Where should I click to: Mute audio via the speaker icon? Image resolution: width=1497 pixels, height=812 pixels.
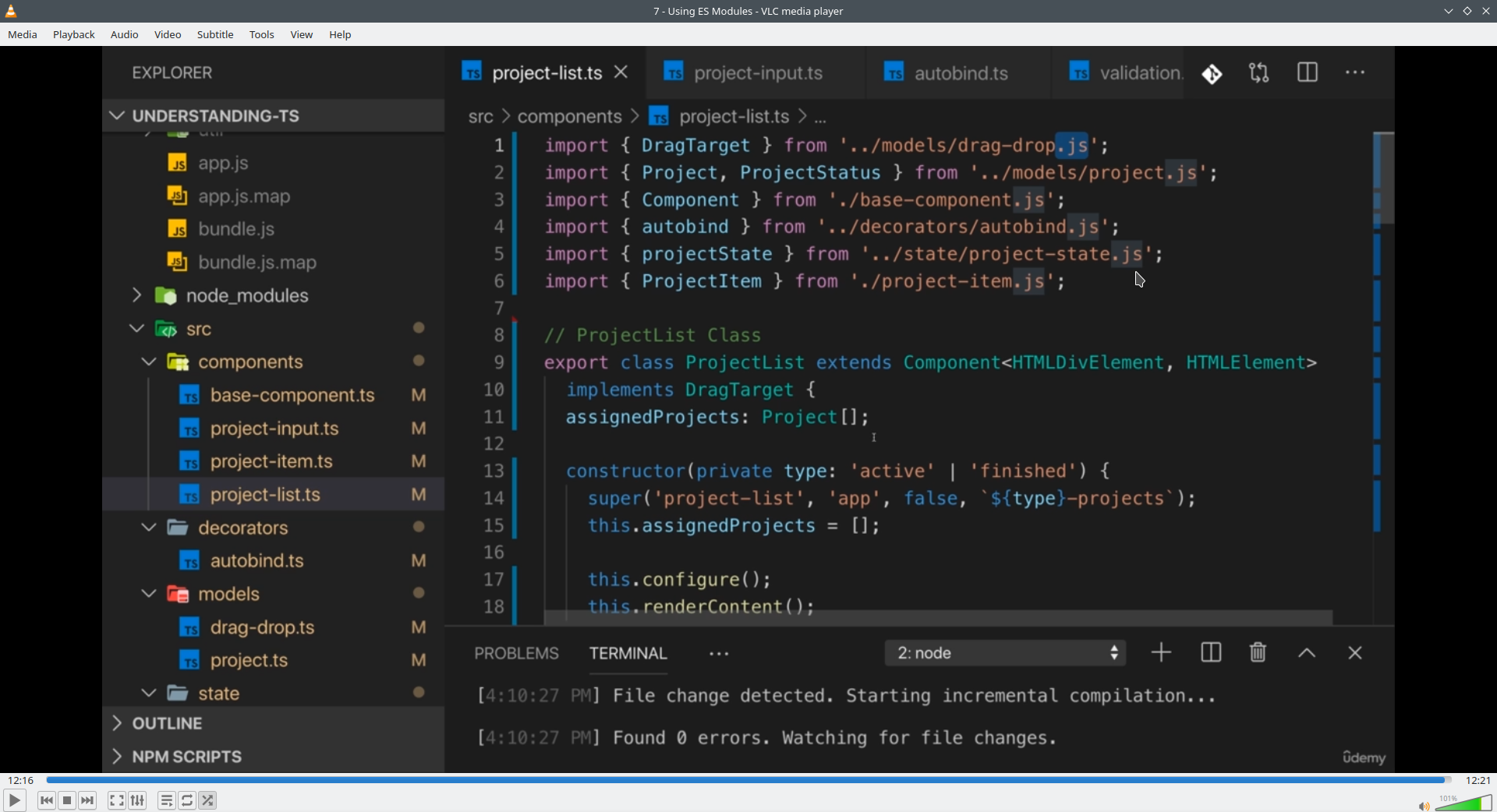coord(1424,805)
